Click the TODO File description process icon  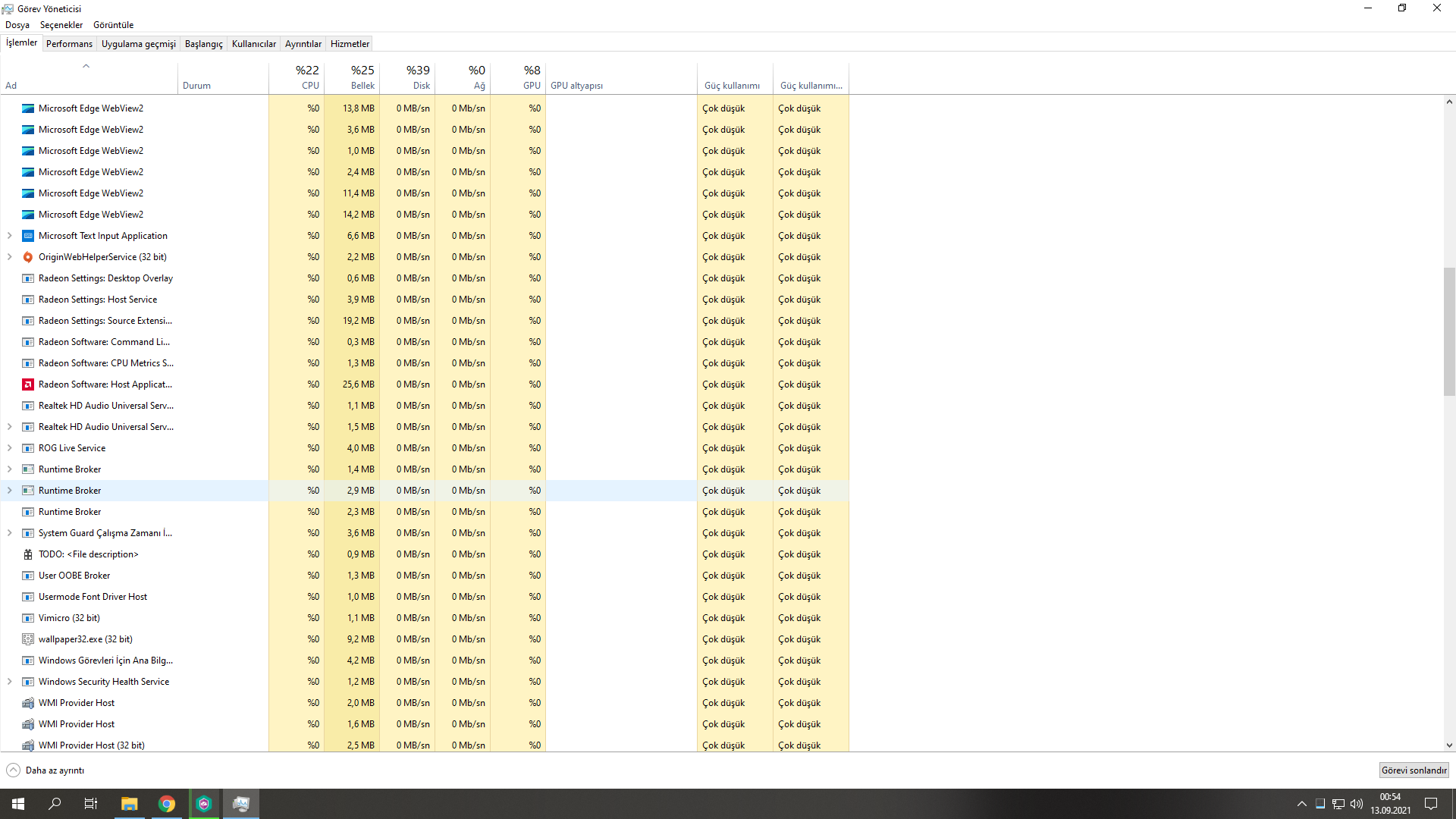point(28,554)
